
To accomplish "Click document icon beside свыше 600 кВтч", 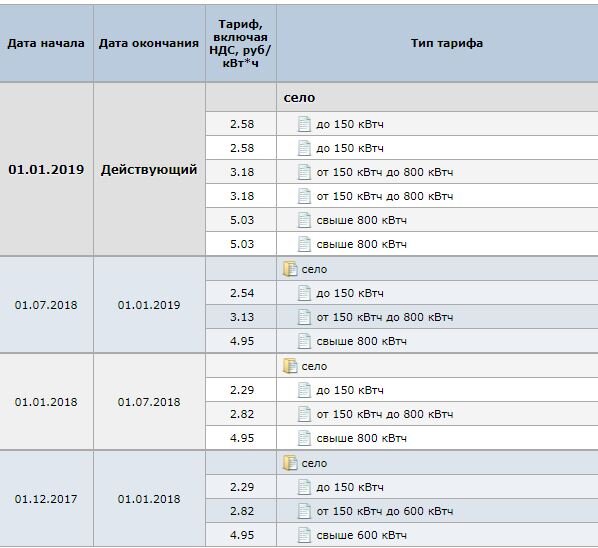I will point(304,535).
